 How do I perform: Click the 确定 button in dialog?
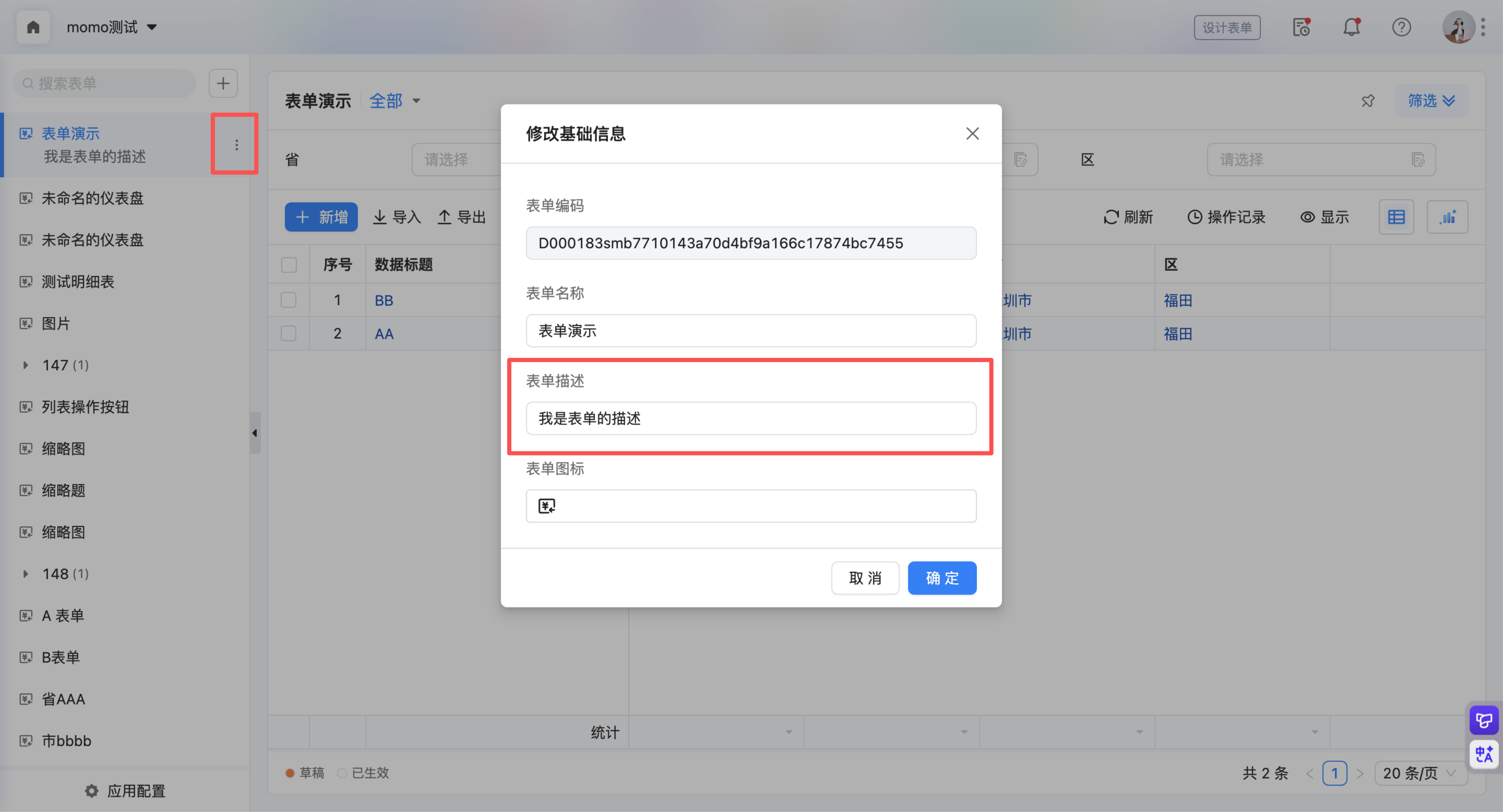(942, 578)
